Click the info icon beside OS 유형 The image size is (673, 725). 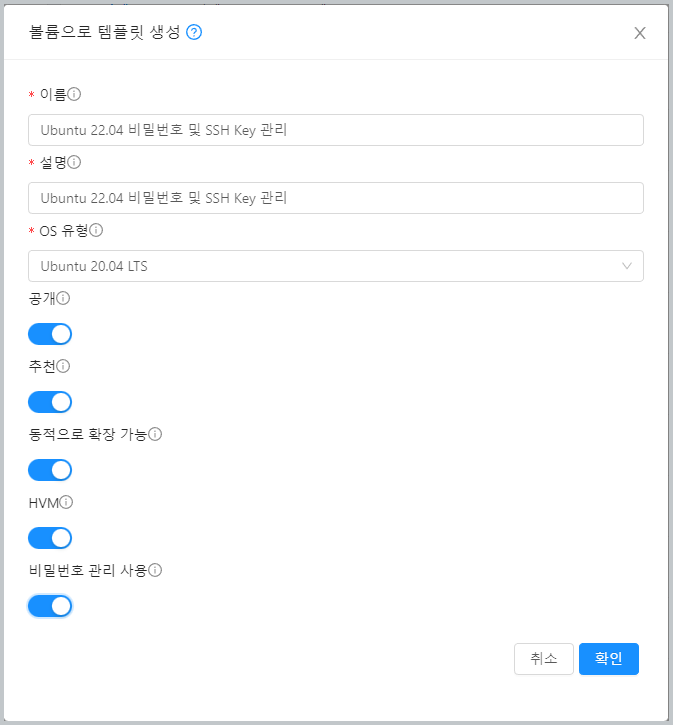[96, 230]
